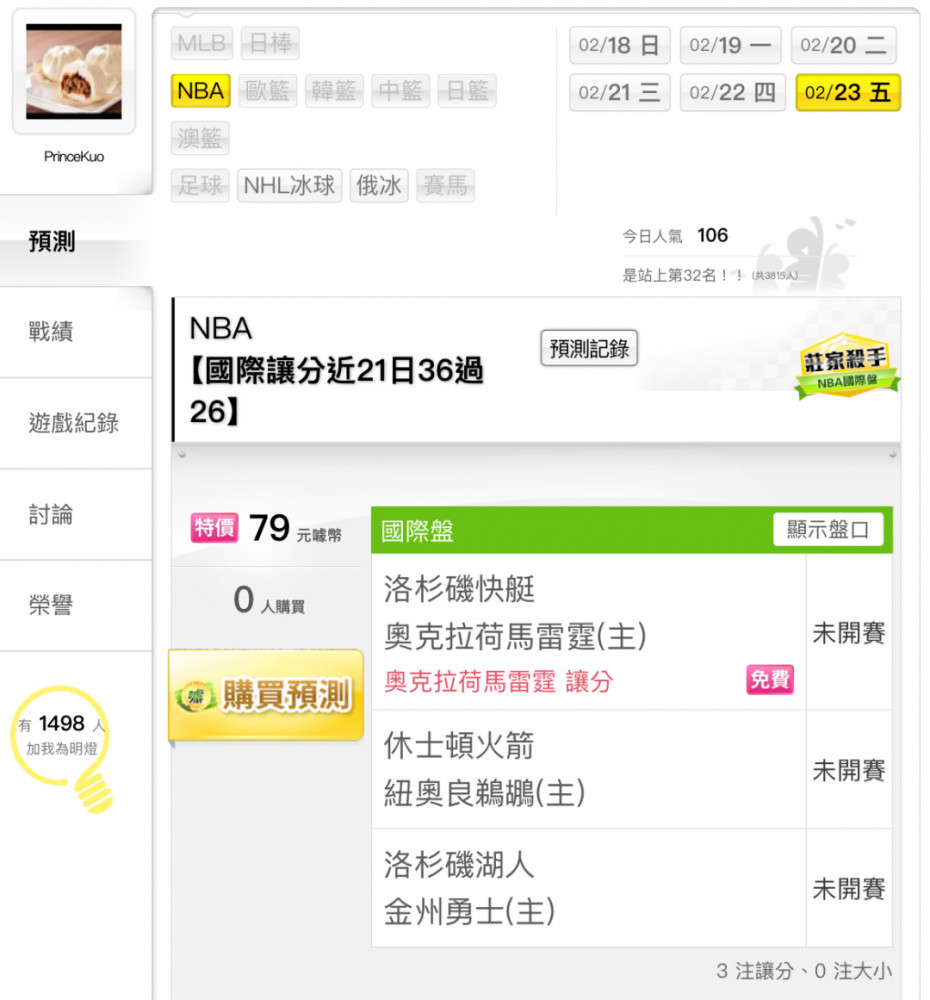Click the 洛杉磯快艇 vs 奧克拉荷馬雷霆 matchup row

click(631, 632)
